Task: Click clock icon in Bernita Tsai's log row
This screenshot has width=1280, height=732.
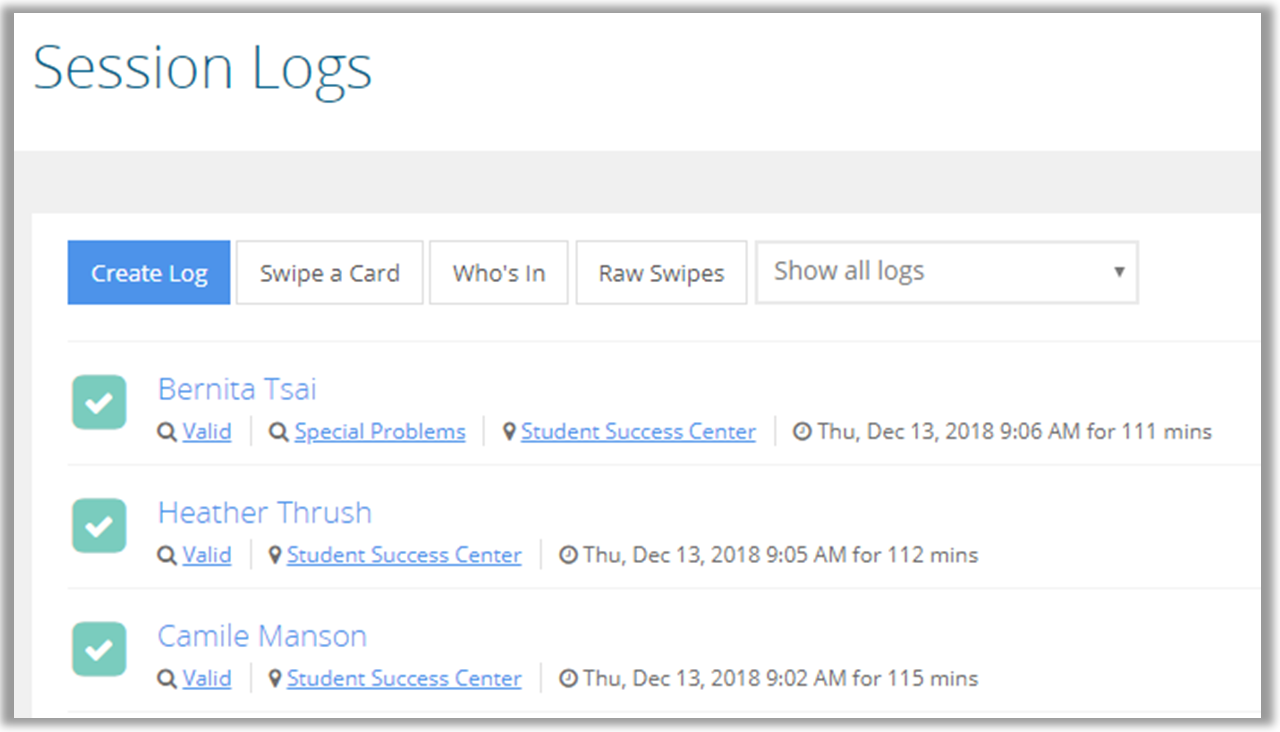Action: [802, 432]
